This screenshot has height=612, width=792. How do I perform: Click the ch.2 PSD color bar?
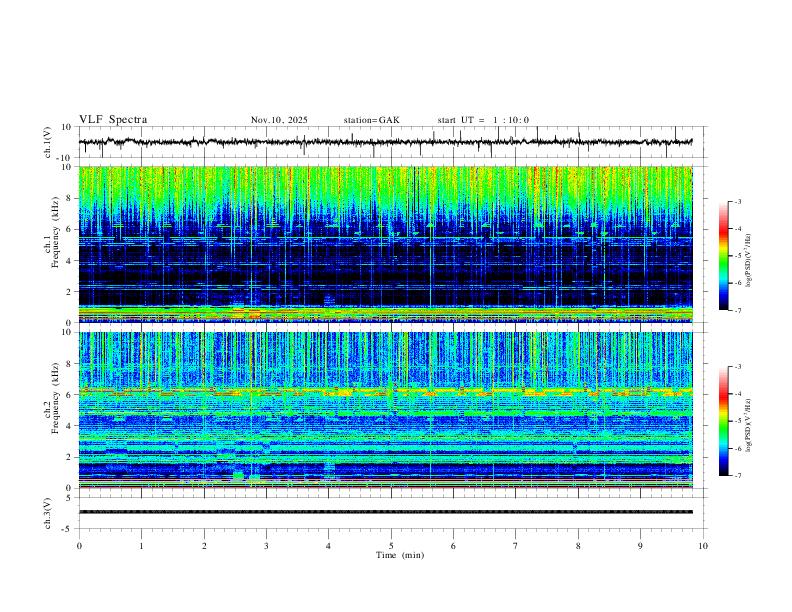pyautogui.click(x=724, y=421)
